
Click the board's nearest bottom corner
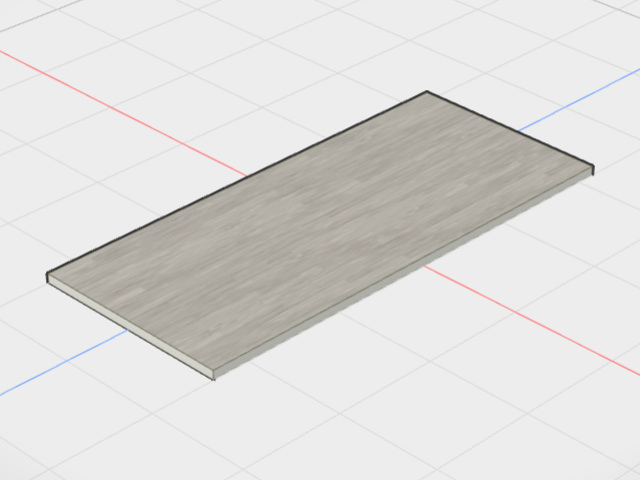214,380
